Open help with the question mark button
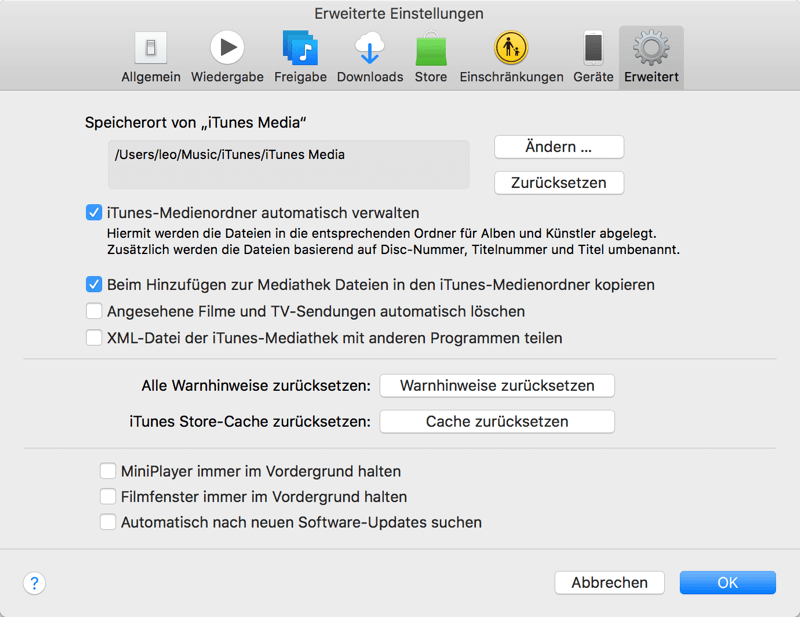 point(34,583)
